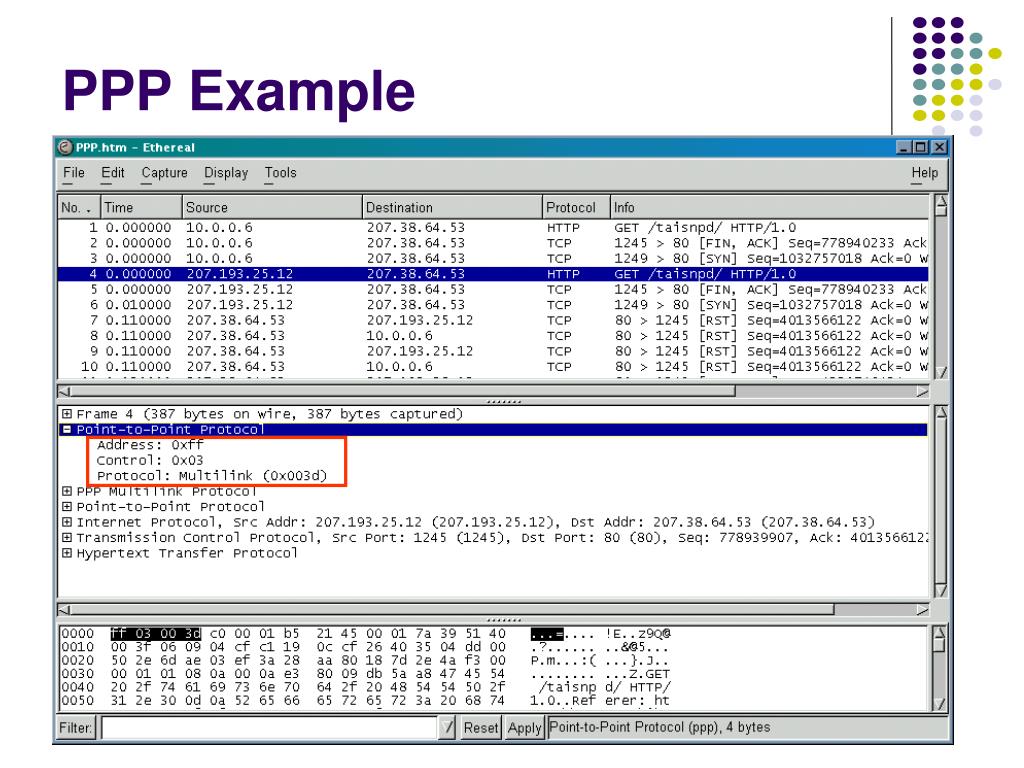Open the File menu
The width and height of the screenshot is (1024, 768).
coord(74,173)
